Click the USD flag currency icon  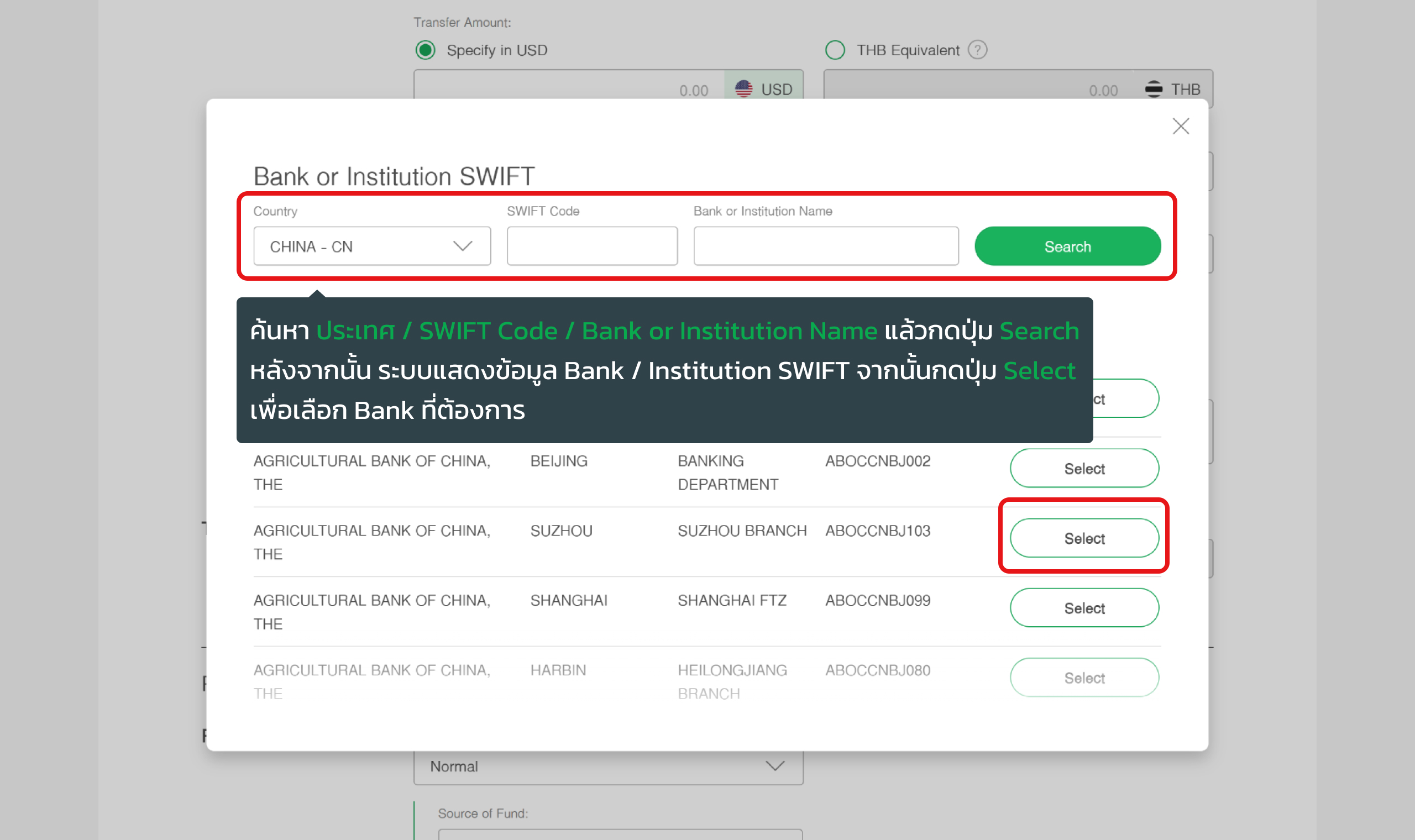744,89
